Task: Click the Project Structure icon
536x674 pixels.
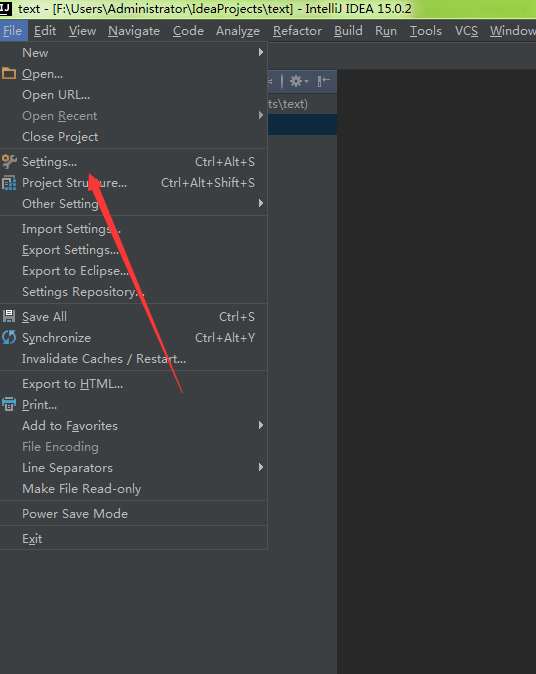Action: (x=9, y=183)
